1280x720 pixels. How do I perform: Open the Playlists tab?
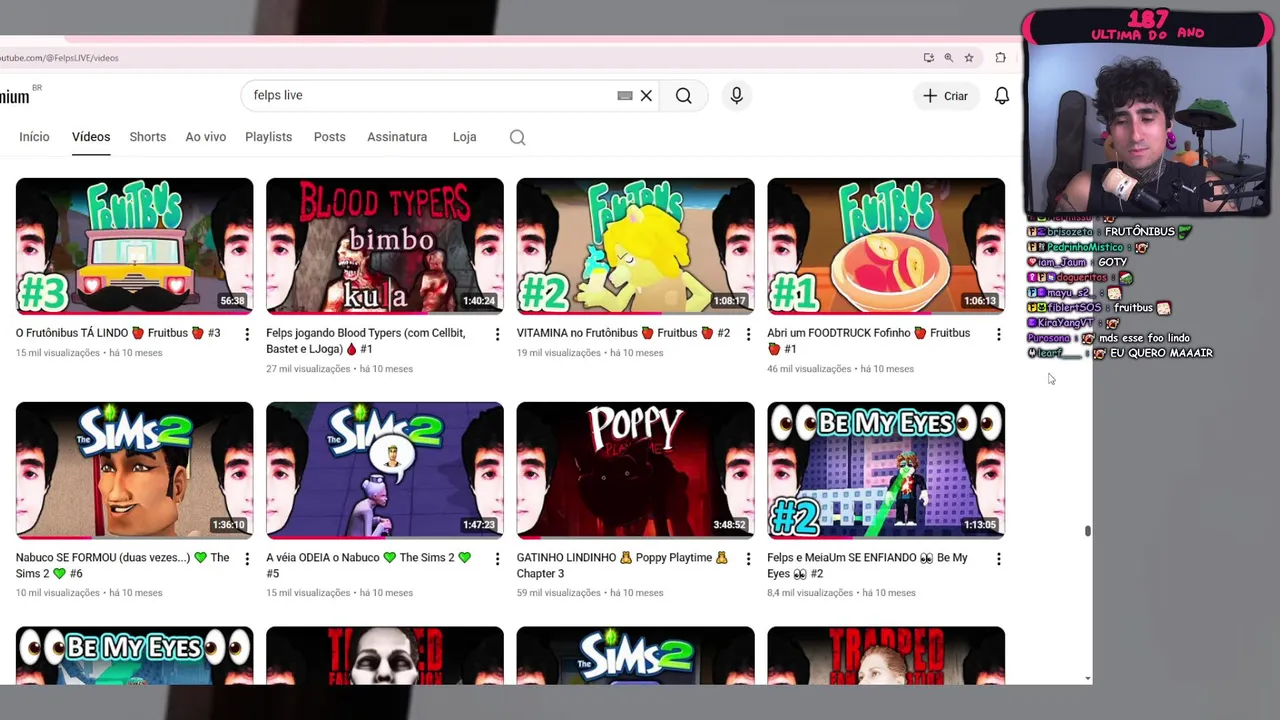pos(268,137)
